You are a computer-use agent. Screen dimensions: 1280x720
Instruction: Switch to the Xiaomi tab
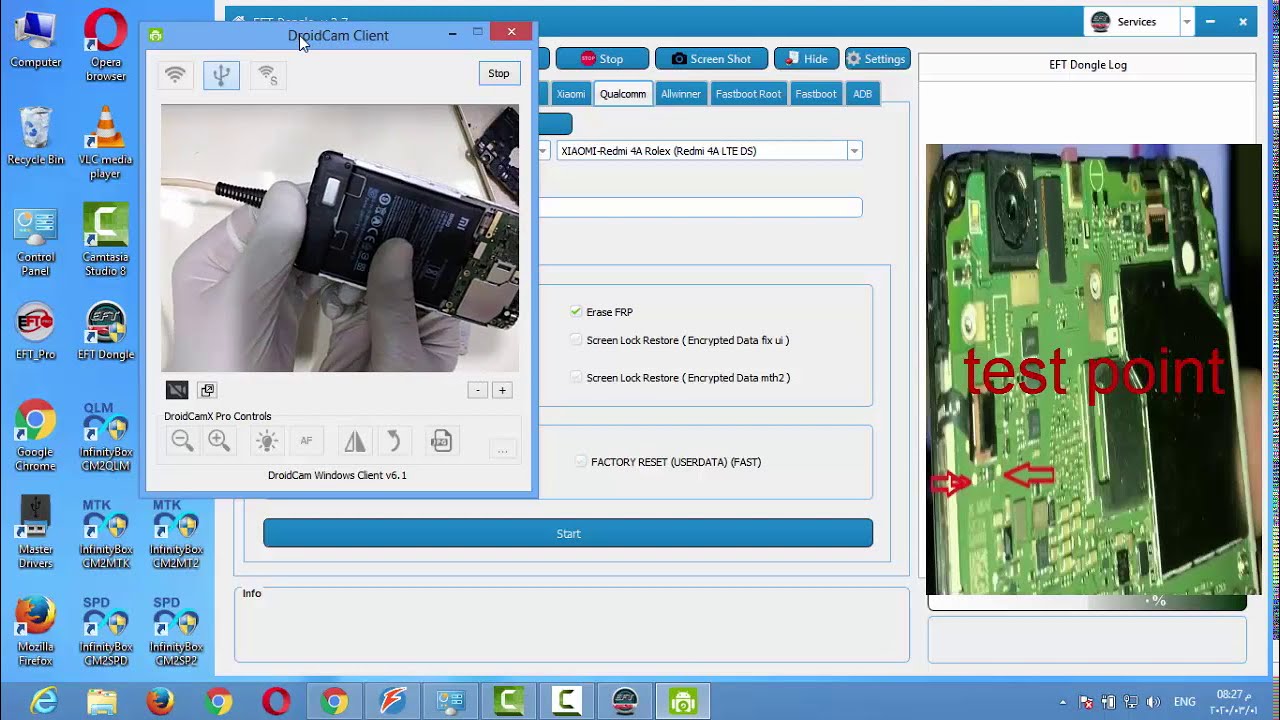[x=570, y=94]
